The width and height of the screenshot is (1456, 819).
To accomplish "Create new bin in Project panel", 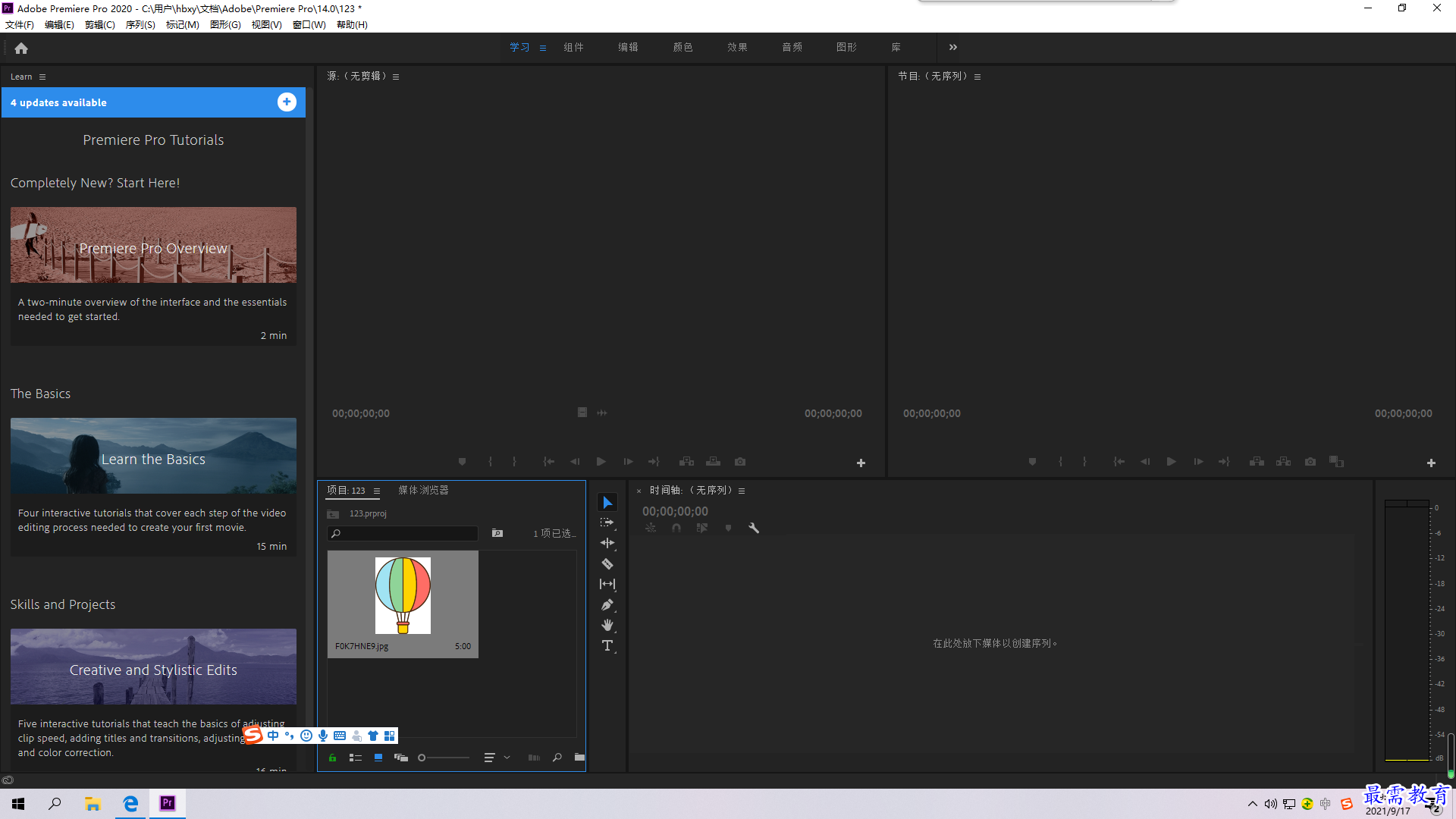I will [579, 758].
